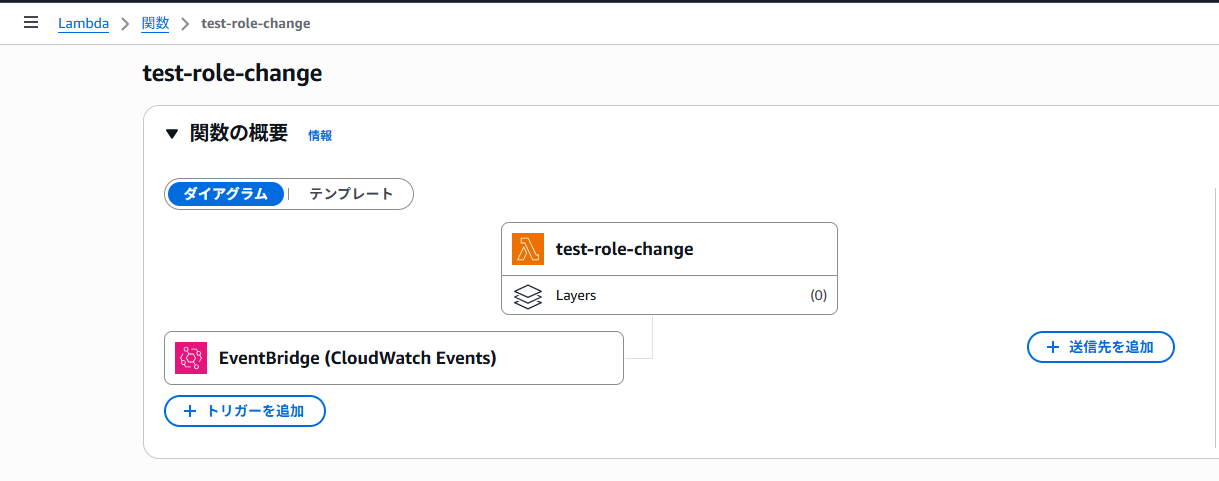This screenshot has height=481, width=1219.
Task: Click the pink EventBridge icon
Action: click(191, 358)
